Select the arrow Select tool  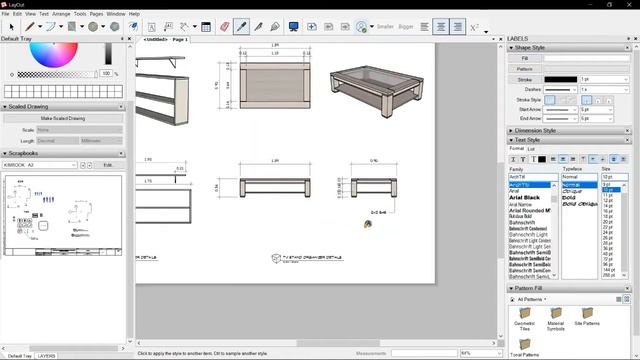[11, 27]
